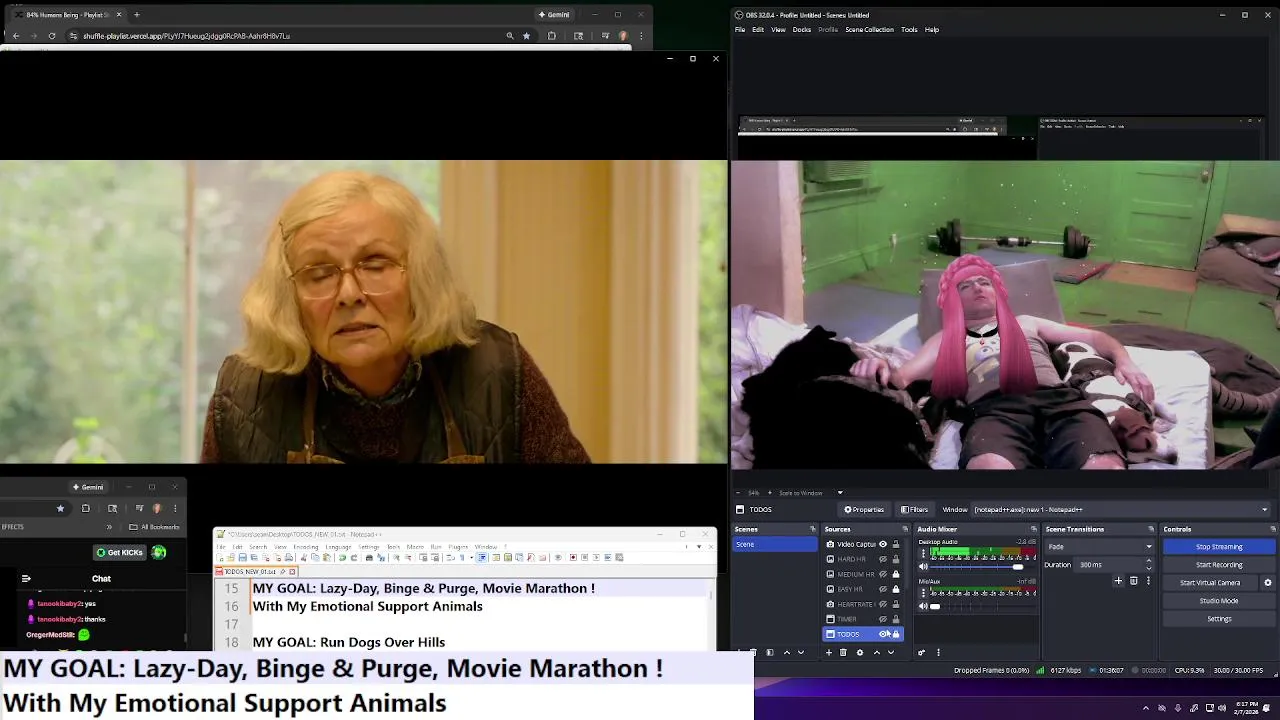Viewport: 1280px width, 720px height.
Task: Mute Desktop Audio speaker icon
Action: [x=923, y=566]
